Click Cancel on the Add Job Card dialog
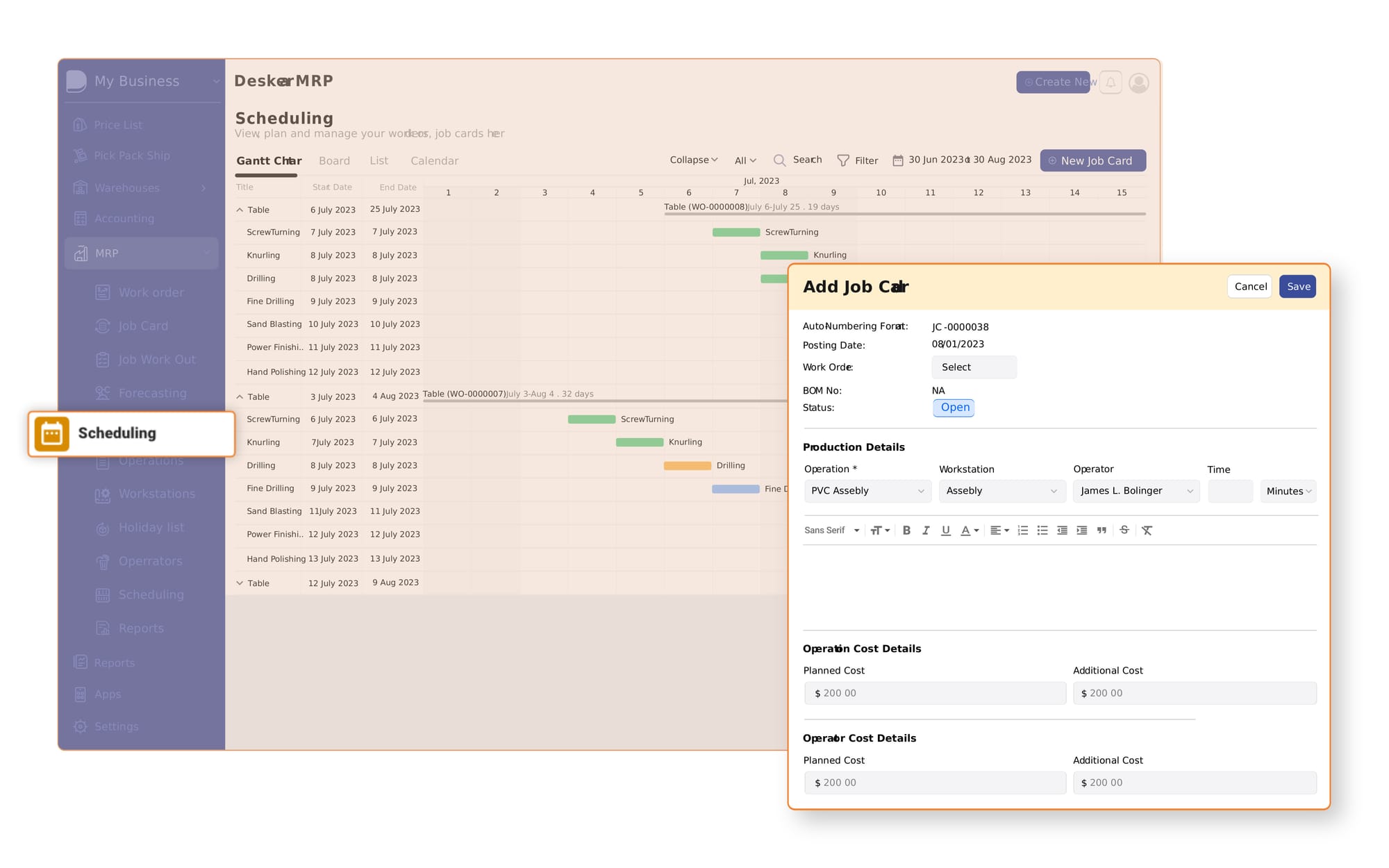The image size is (1389, 868). click(x=1251, y=286)
